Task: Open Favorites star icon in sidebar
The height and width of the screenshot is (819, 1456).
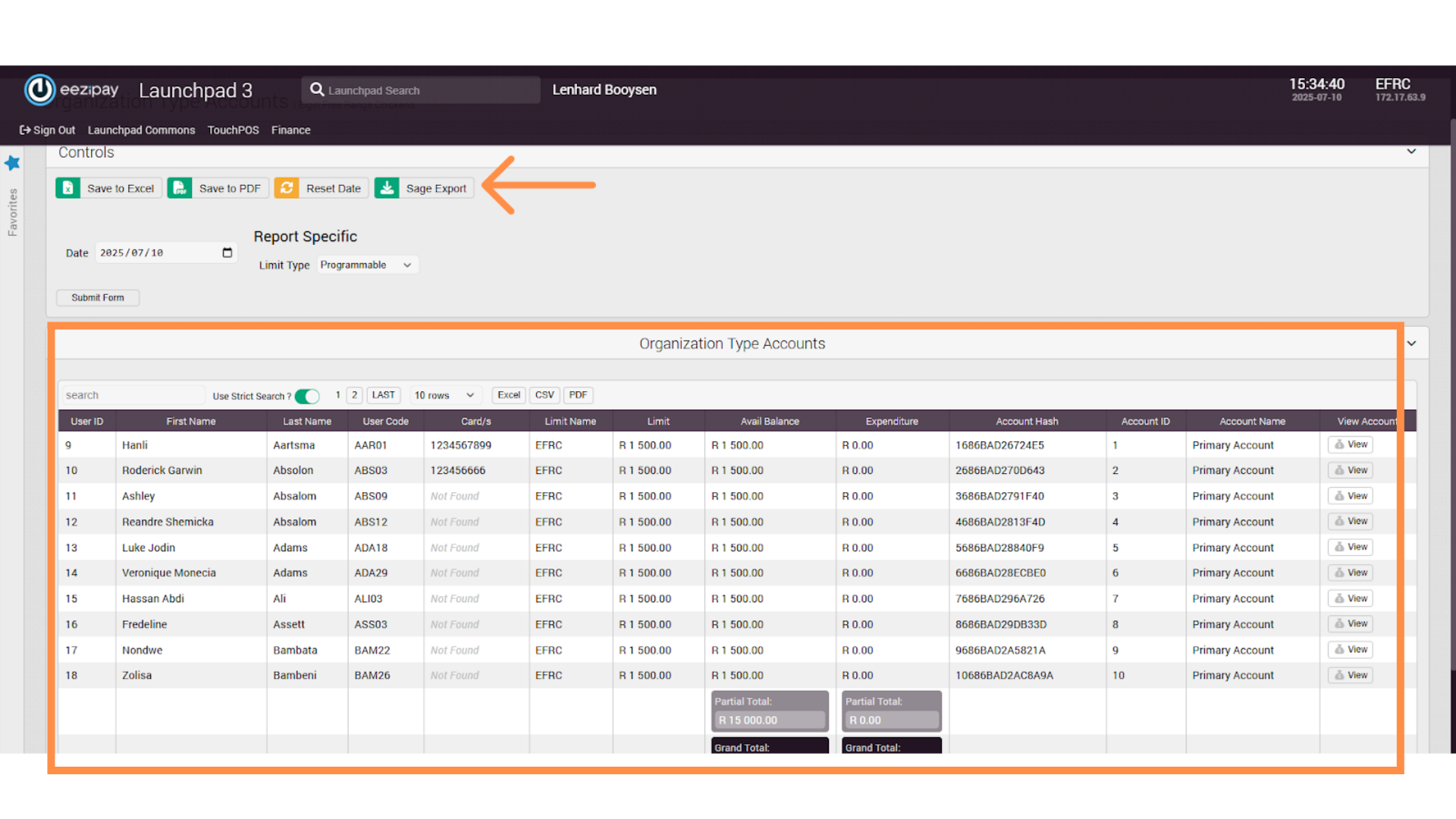Action: (12, 162)
